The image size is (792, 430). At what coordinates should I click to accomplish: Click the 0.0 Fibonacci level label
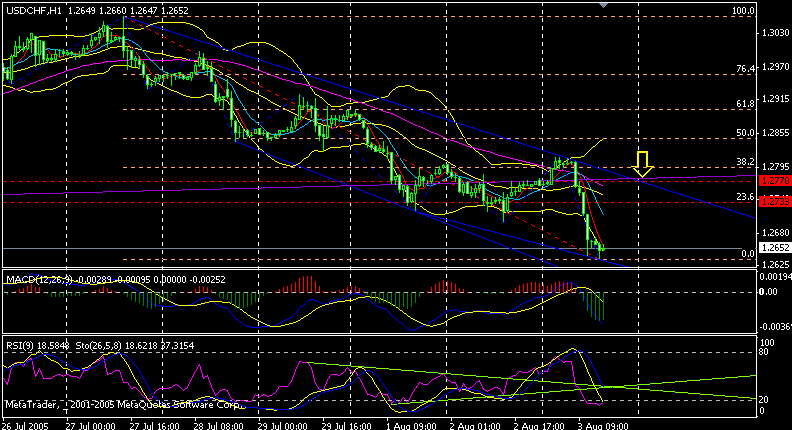[x=748, y=254]
